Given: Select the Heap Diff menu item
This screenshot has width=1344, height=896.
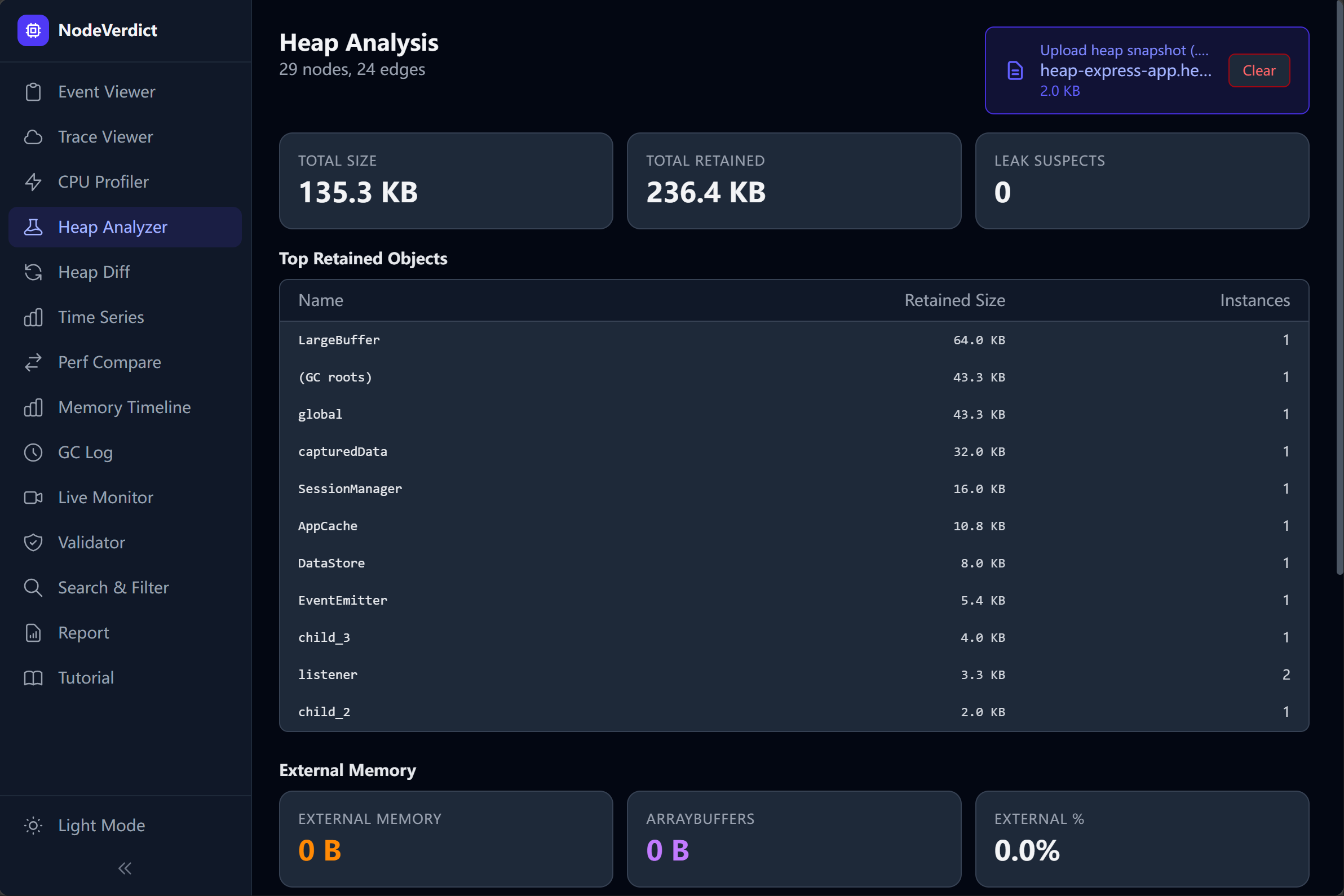Looking at the screenshot, I should [x=125, y=272].
